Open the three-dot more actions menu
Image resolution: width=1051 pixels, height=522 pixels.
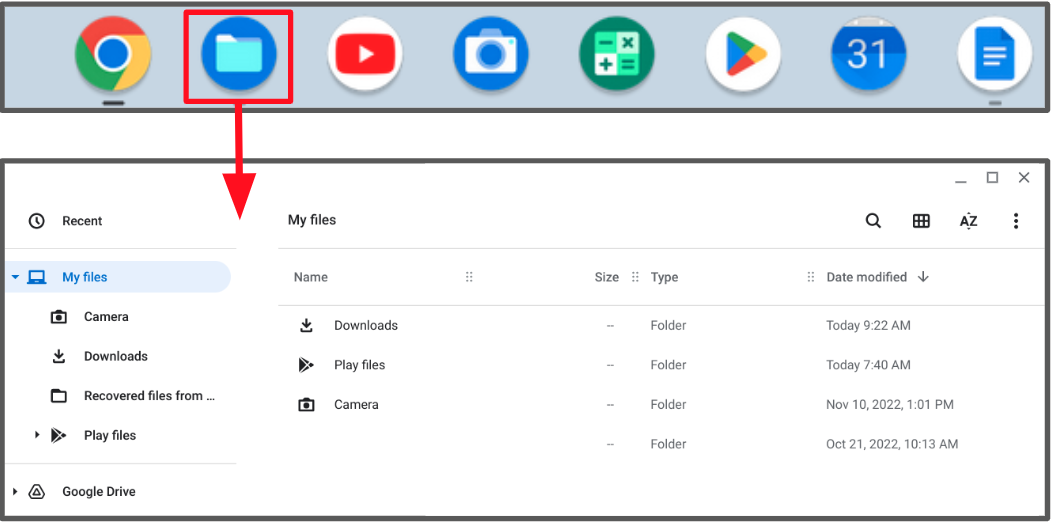(1016, 221)
